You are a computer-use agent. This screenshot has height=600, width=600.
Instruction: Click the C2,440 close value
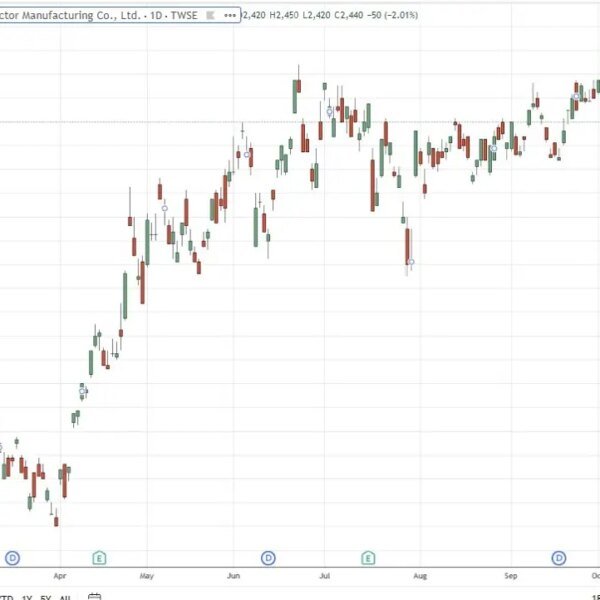point(349,15)
